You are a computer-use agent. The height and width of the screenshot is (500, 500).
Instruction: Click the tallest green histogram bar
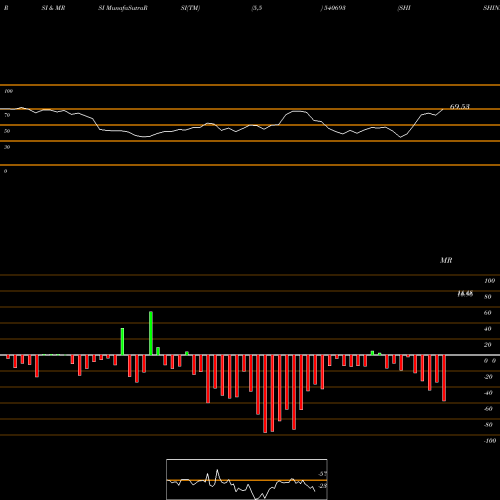tap(151, 333)
